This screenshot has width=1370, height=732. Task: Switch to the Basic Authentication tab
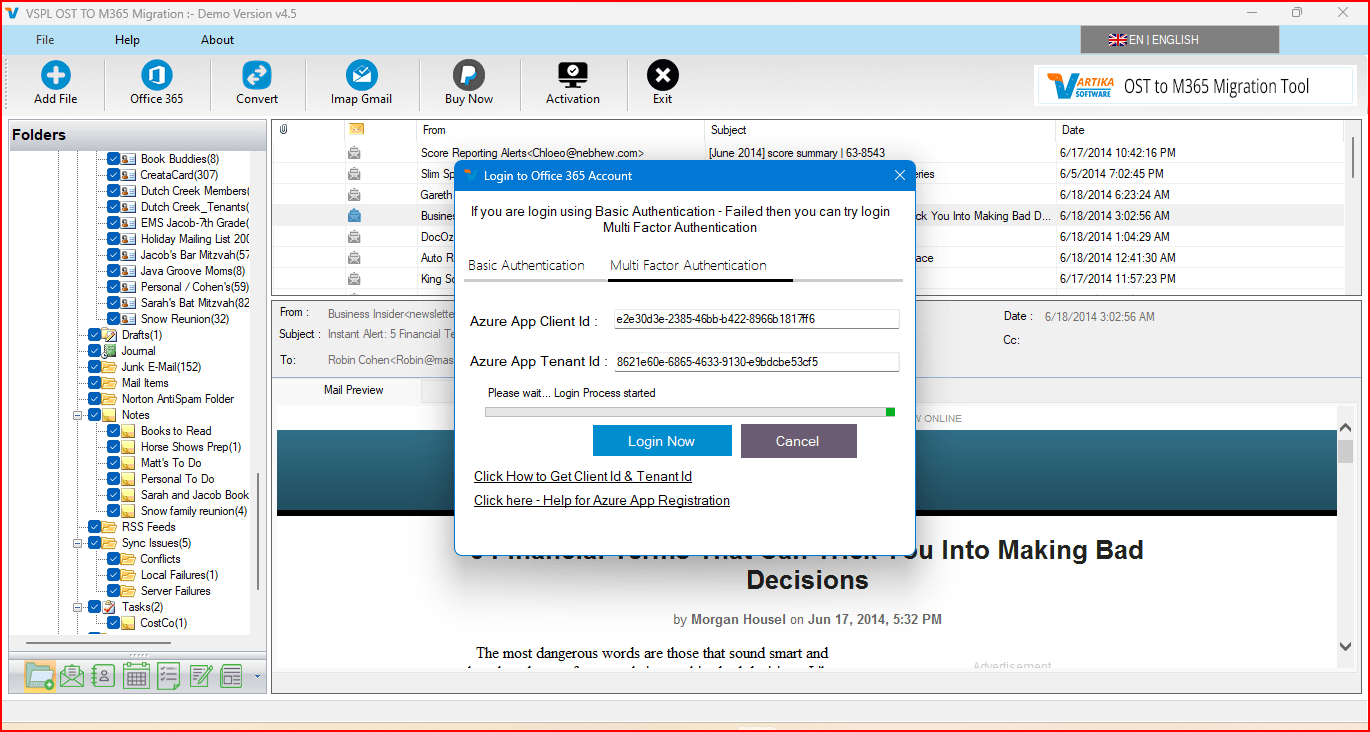click(x=526, y=265)
